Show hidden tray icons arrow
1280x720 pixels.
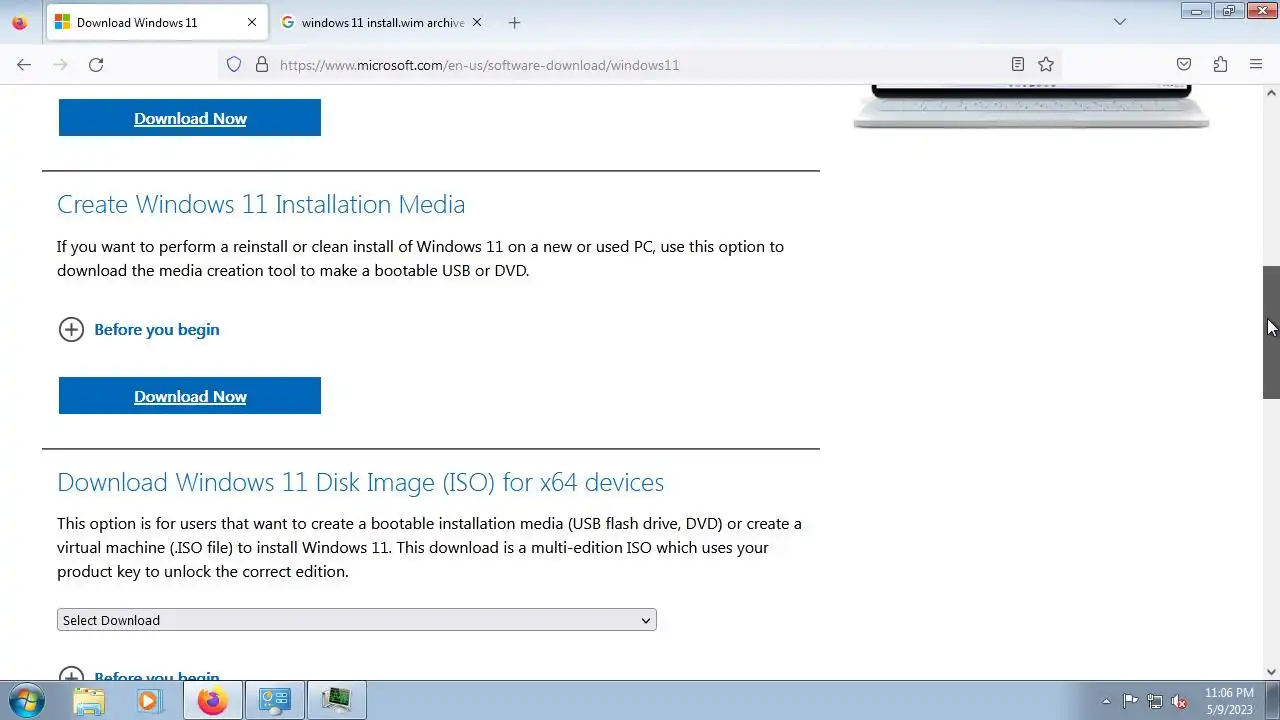point(1106,701)
